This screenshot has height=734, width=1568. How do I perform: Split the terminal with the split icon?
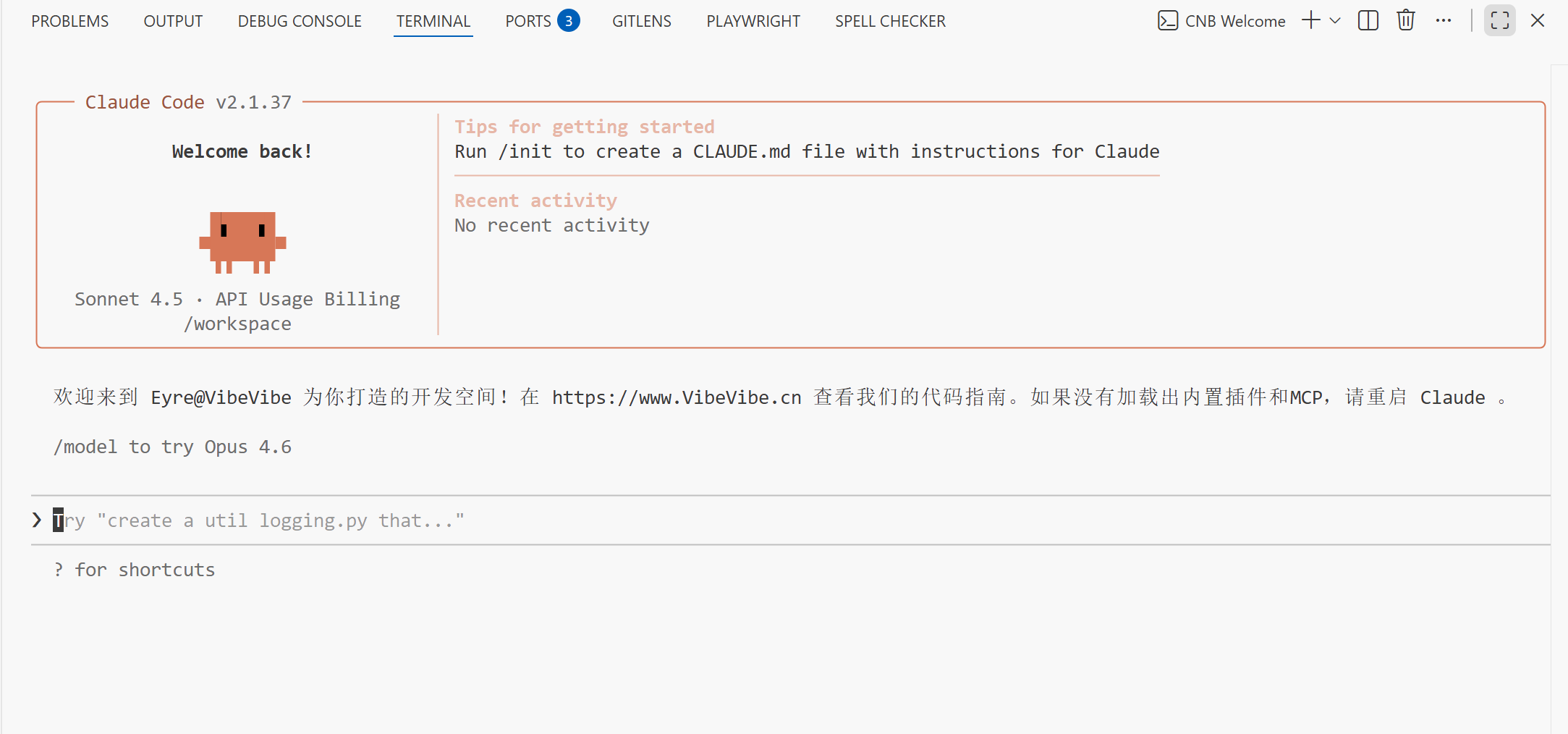click(x=1368, y=20)
